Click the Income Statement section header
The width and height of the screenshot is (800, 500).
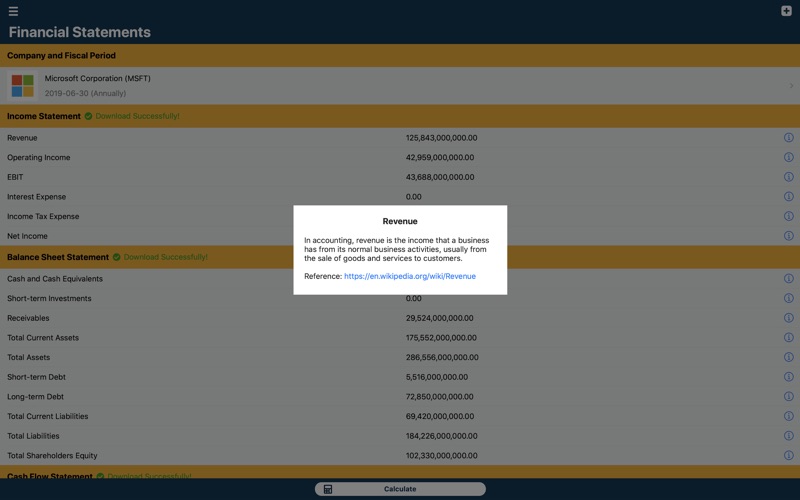click(x=400, y=116)
